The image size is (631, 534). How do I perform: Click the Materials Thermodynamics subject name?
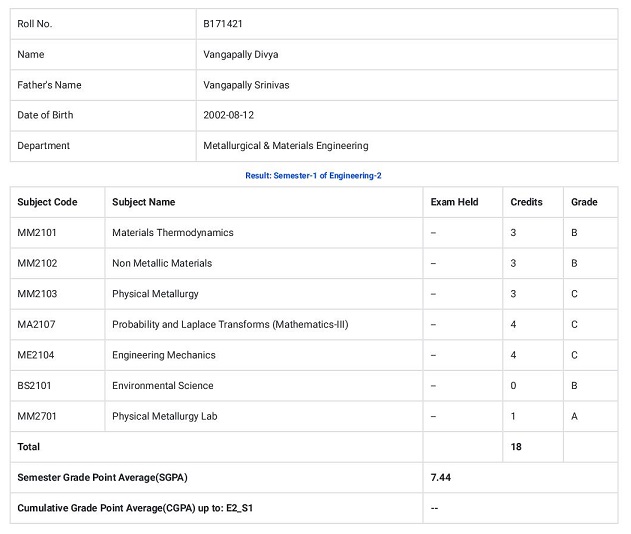click(x=173, y=233)
